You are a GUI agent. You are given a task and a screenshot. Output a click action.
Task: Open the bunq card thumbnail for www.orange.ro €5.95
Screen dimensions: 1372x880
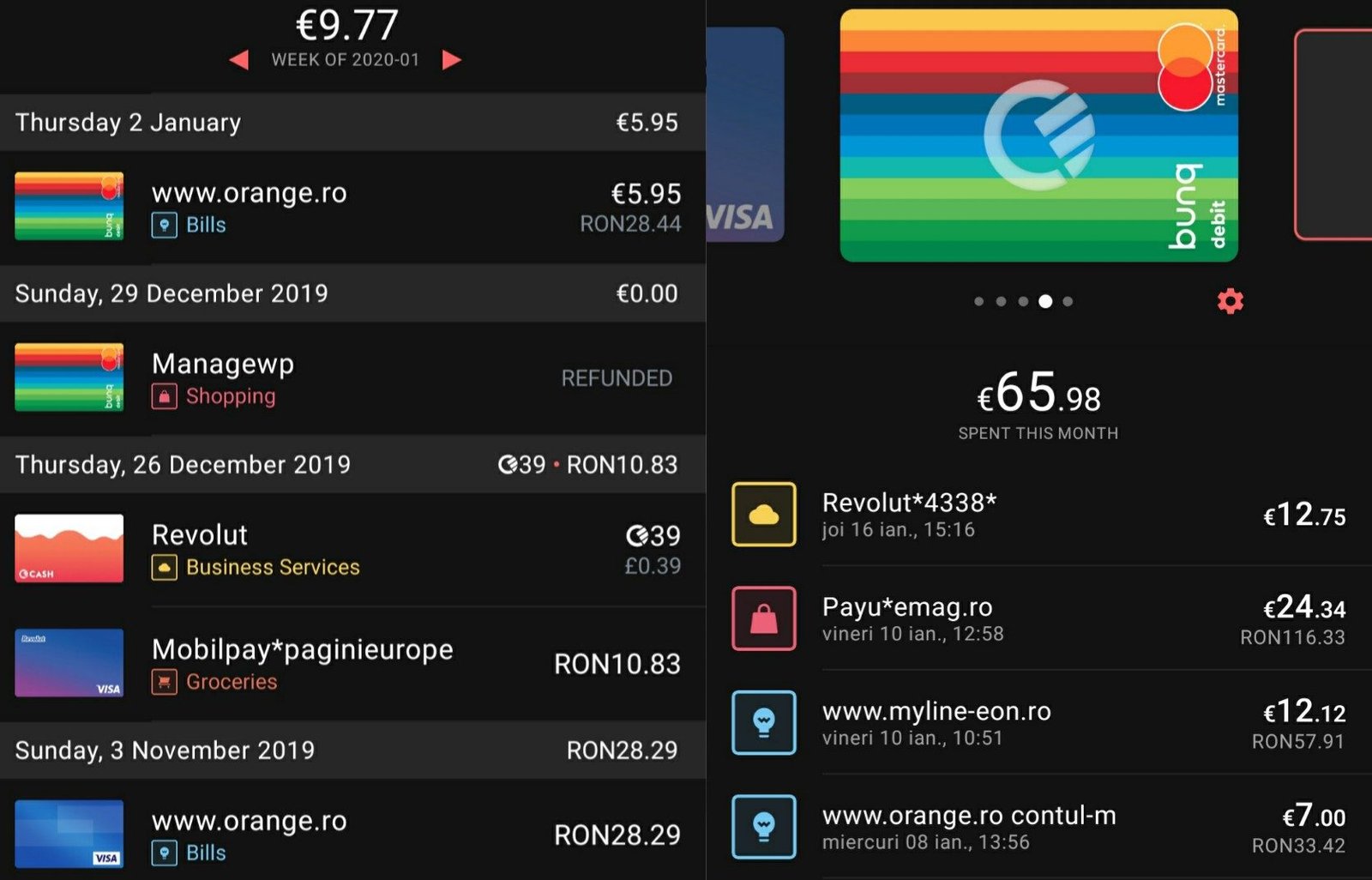coord(69,206)
